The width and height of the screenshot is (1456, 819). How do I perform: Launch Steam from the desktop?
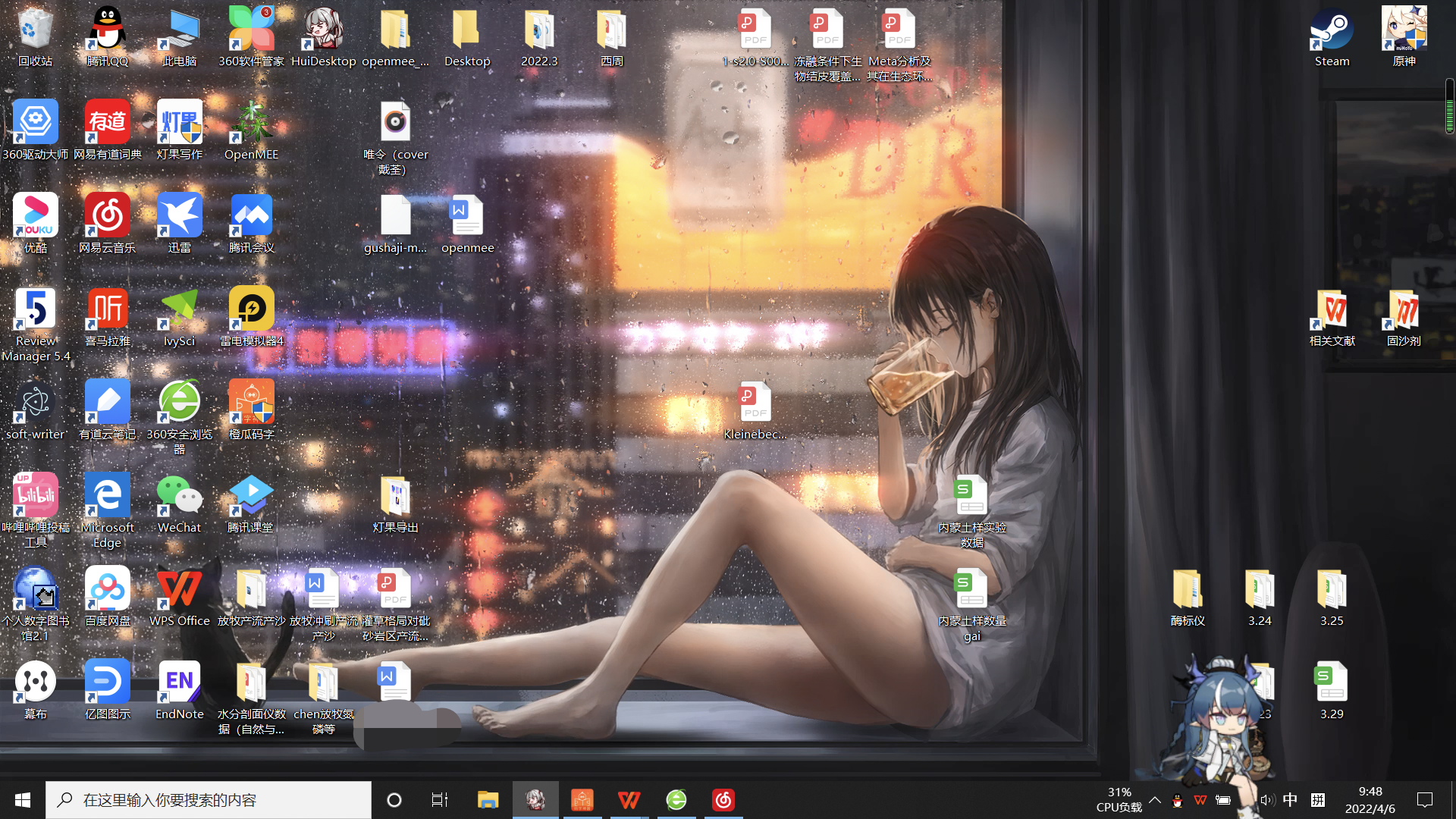[1332, 37]
